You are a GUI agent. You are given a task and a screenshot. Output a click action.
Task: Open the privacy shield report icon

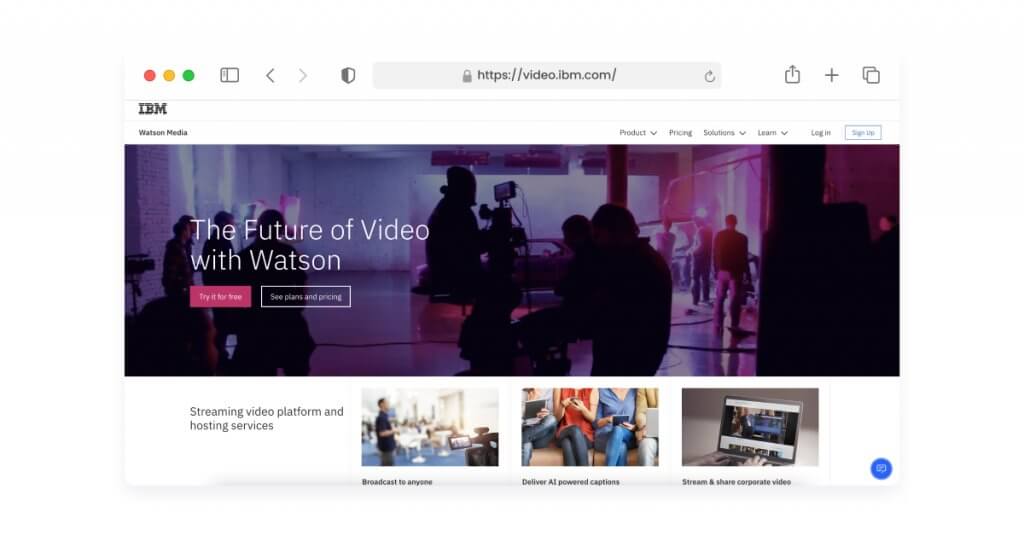[x=348, y=75]
